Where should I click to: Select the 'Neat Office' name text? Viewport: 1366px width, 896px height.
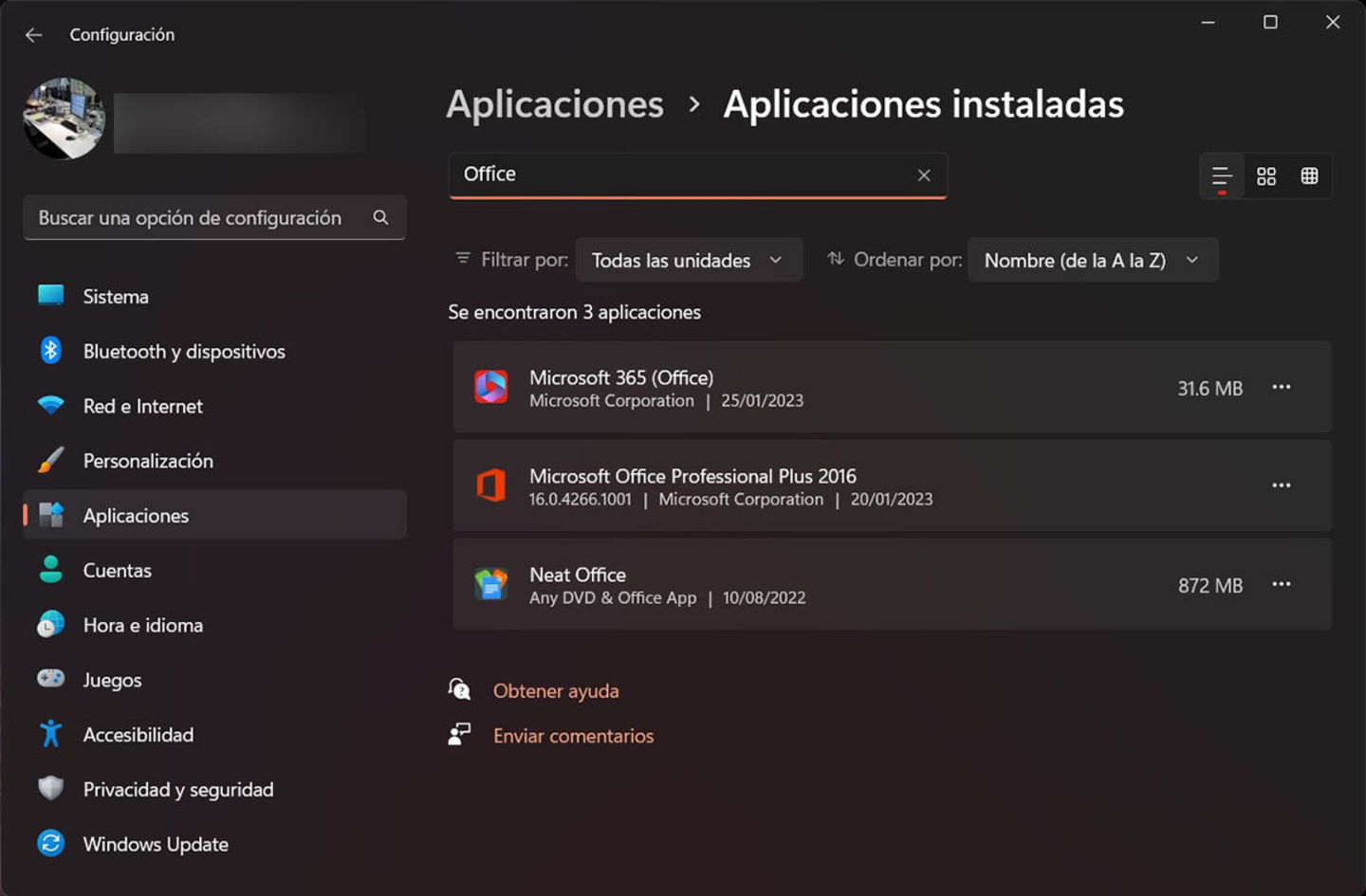(578, 575)
